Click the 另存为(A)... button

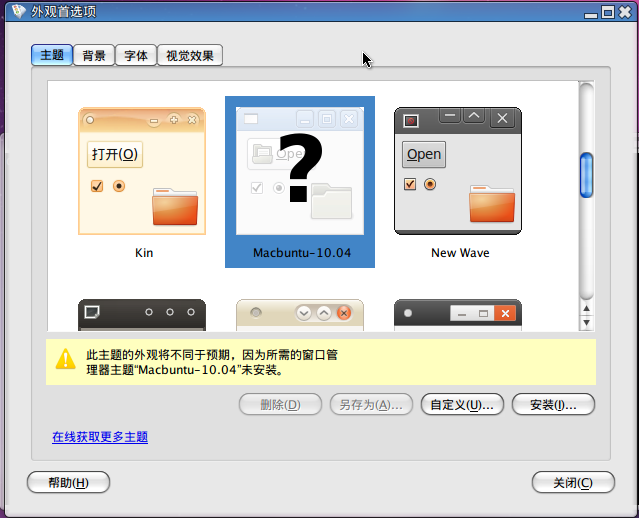(x=371, y=404)
